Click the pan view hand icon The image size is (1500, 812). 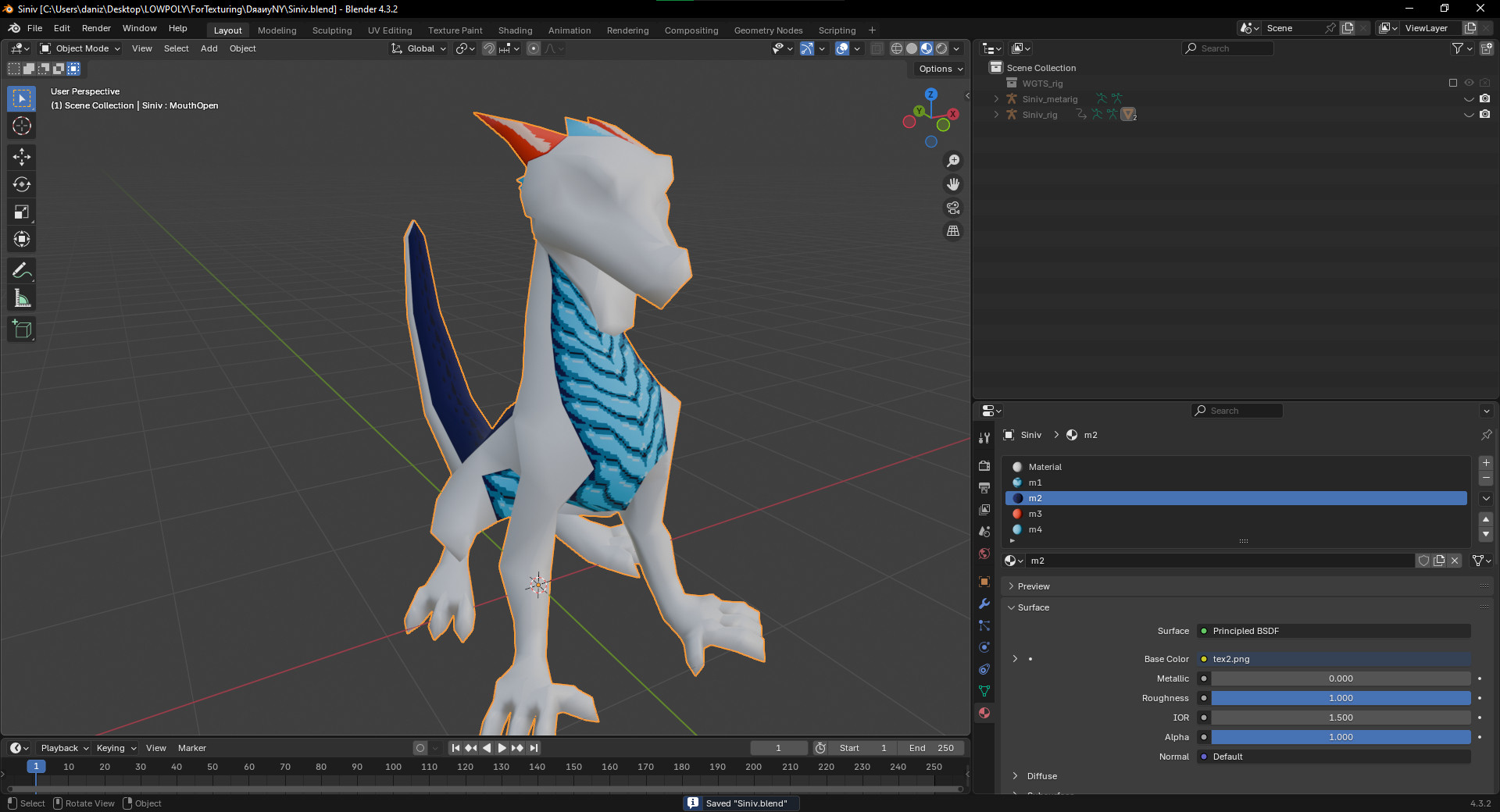coord(953,184)
